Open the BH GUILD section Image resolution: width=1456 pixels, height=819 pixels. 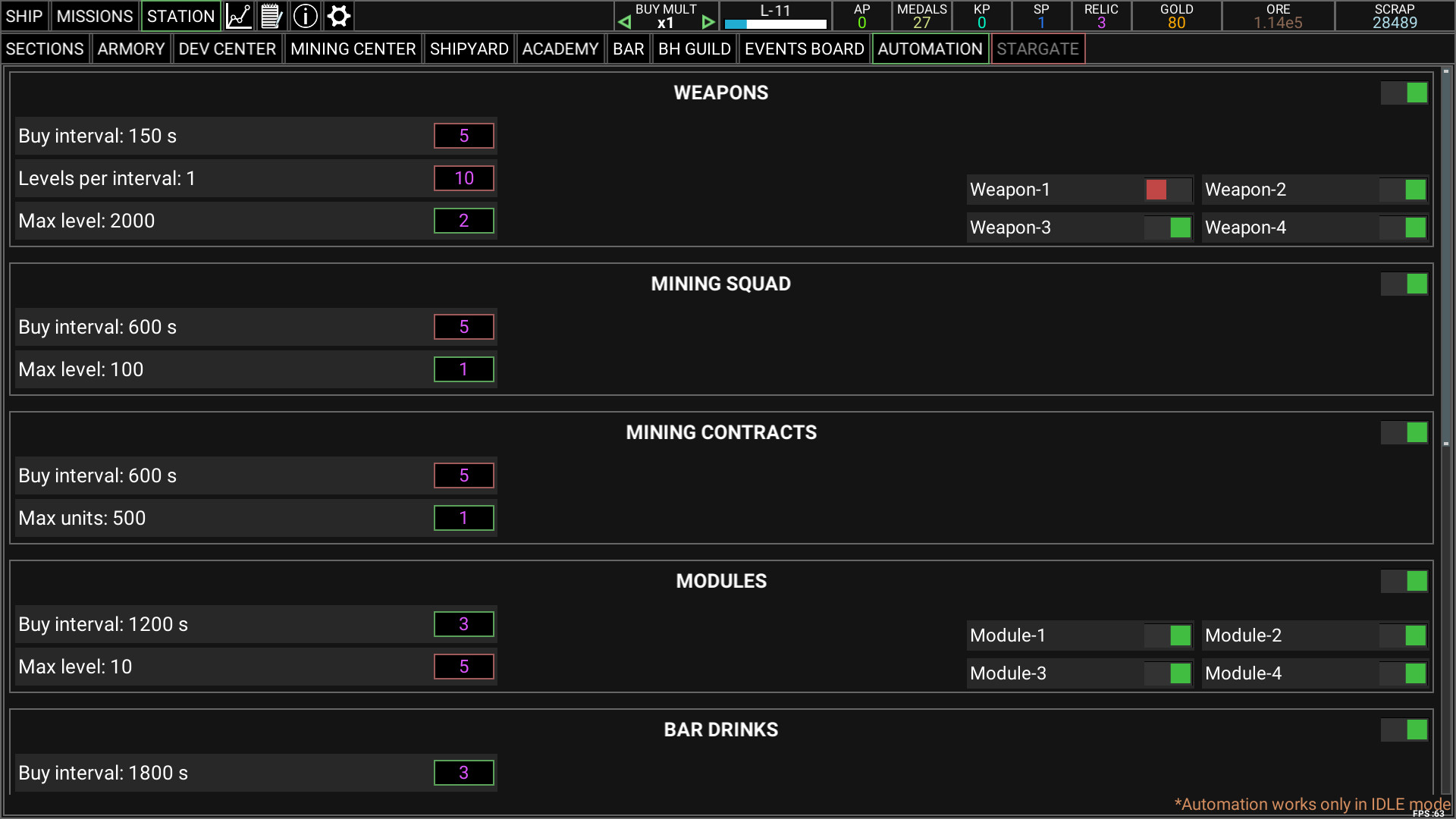point(694,49)
